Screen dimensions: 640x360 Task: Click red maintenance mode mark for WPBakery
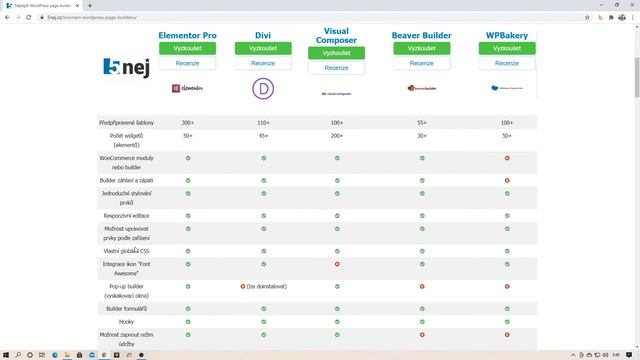coord(507,335)
